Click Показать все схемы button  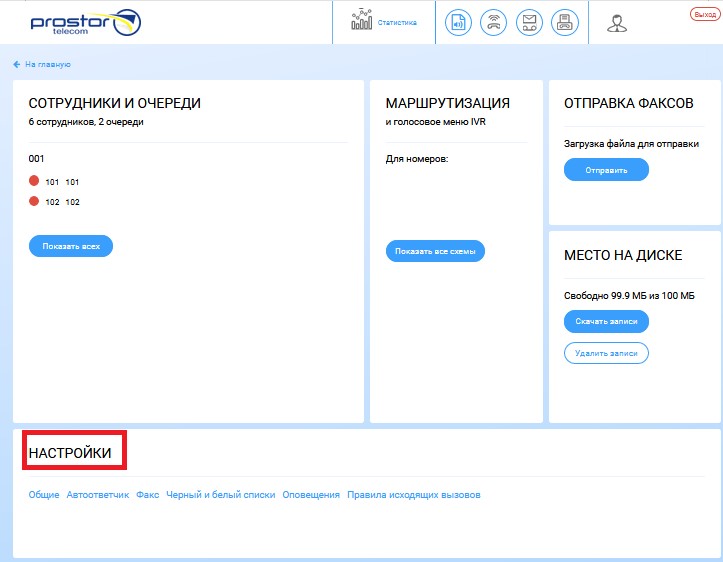pyautogui.click(x=435, y=251)
